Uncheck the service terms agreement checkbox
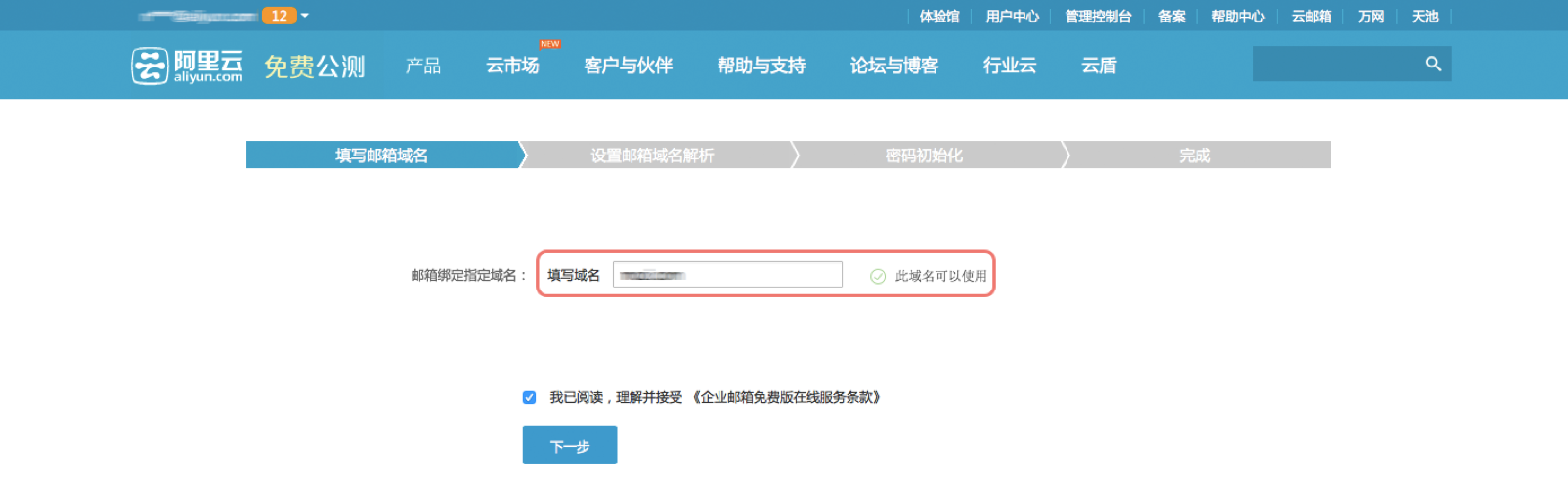The width and height of the screenshot is (1568, 490). [529, 397]
